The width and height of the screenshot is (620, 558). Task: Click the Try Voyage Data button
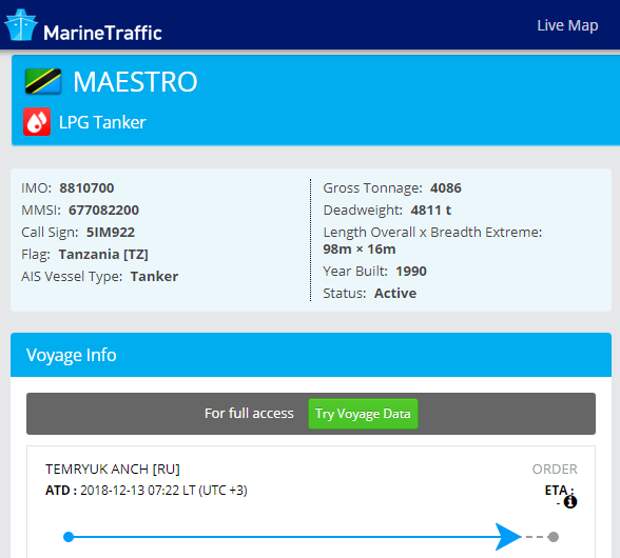pos(363,414)
